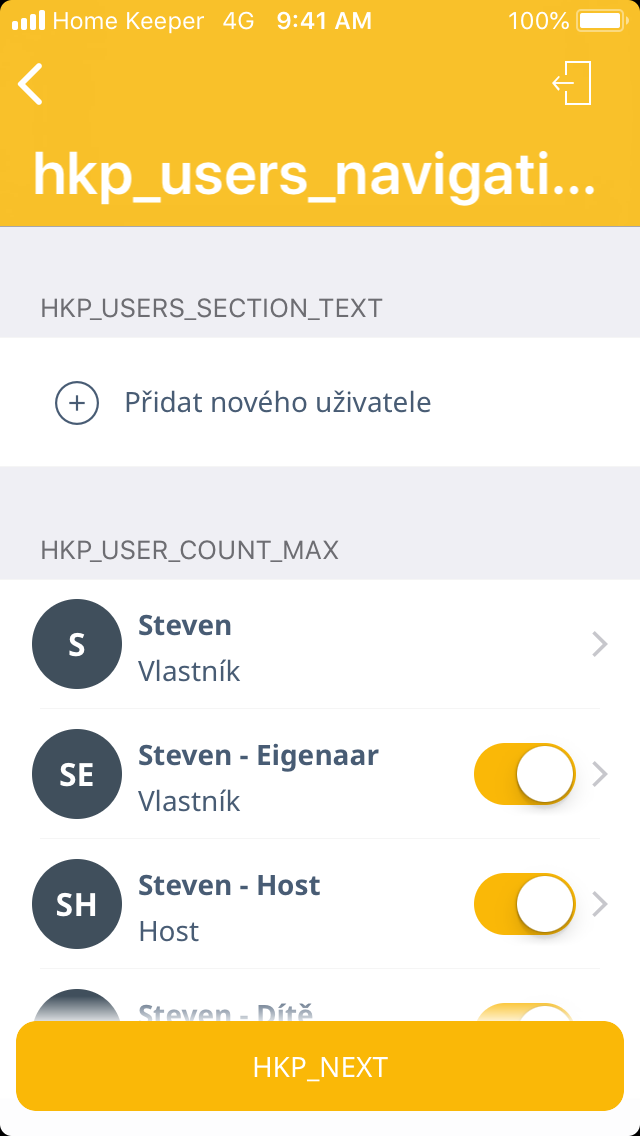Expand Steven - Eigenaar details chevron
The height and width of the screenshot is (1136, 640).
[600, 774]
